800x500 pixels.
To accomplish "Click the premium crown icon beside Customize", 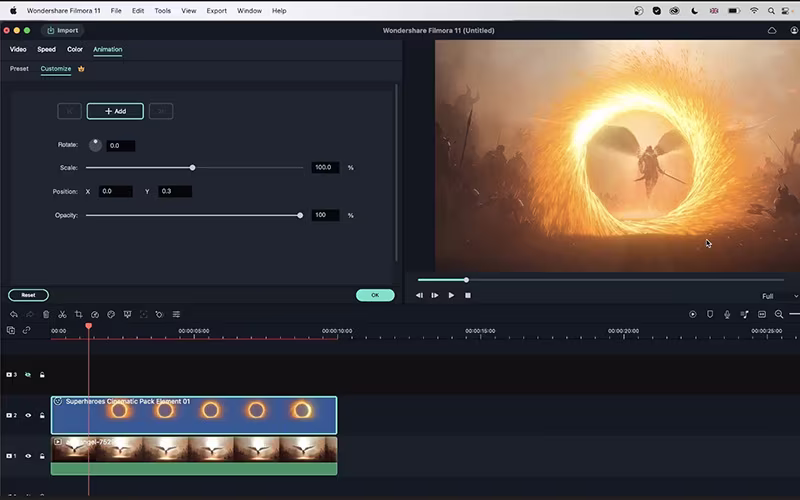I will pos(81,68).
